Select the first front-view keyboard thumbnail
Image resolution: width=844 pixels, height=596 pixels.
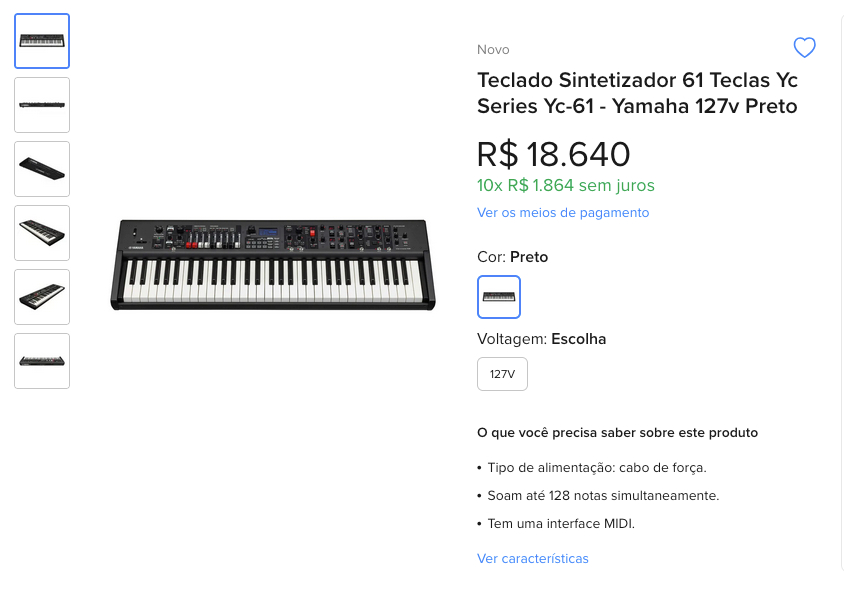pyautogui.click(x=42, y=41)
